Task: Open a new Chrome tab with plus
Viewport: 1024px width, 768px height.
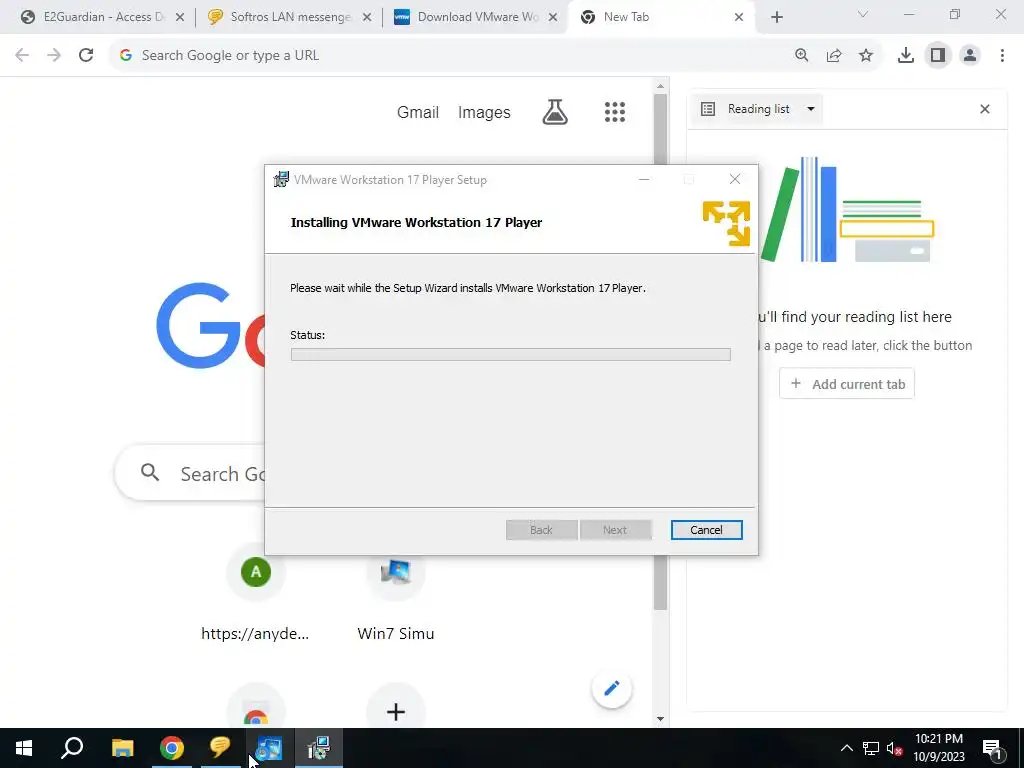Action: tap(776, 17)
